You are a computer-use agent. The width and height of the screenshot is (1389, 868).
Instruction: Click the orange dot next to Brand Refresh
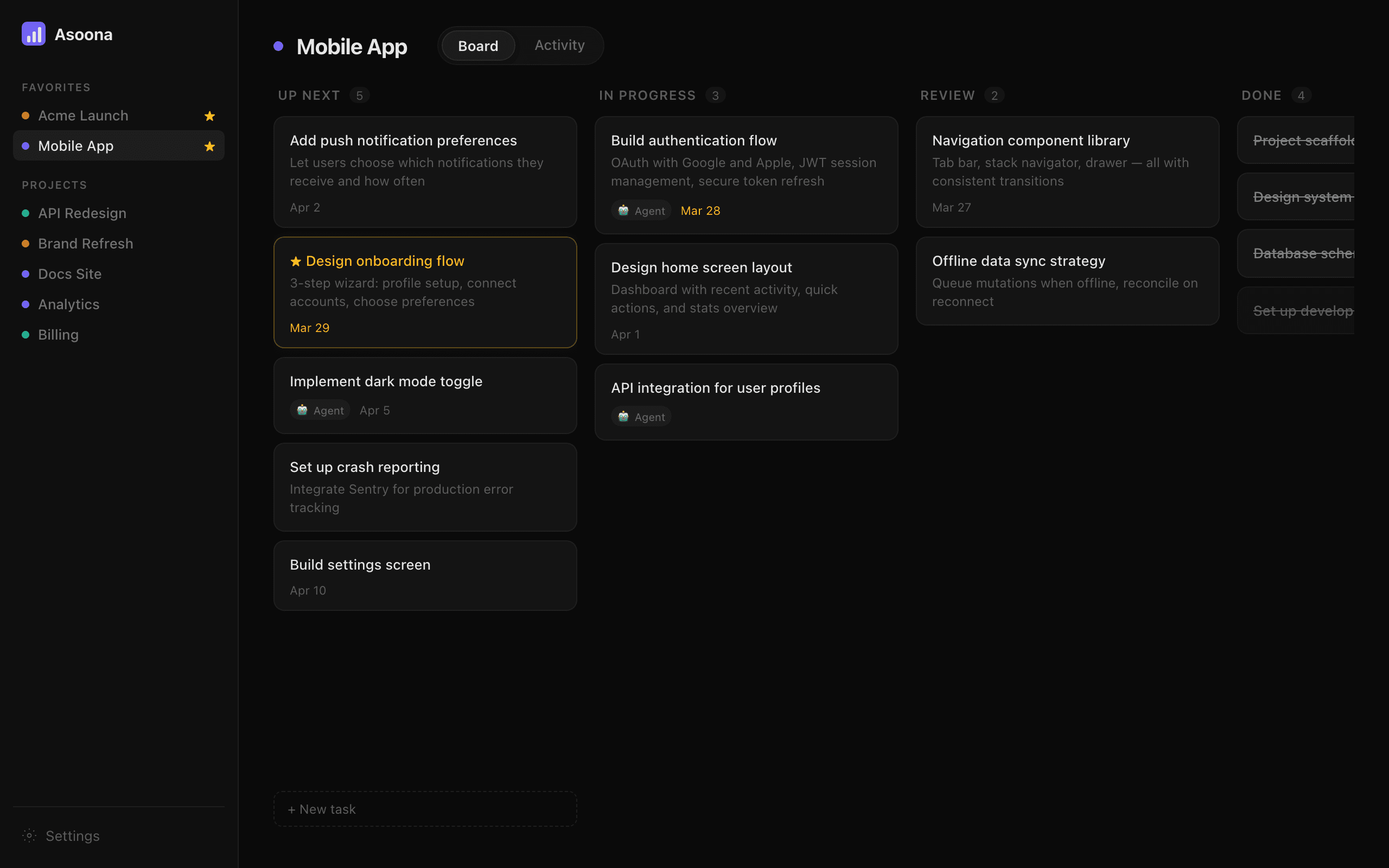(x=26, y=244)
